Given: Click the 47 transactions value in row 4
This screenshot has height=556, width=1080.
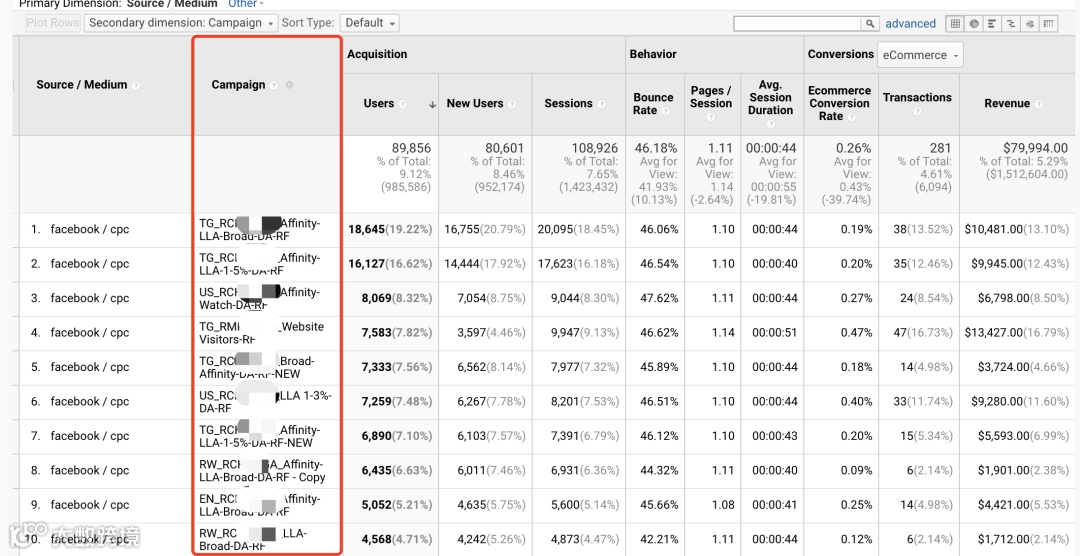Looking at the screenshot, I should pyautogui.click(x=900, y=333).
